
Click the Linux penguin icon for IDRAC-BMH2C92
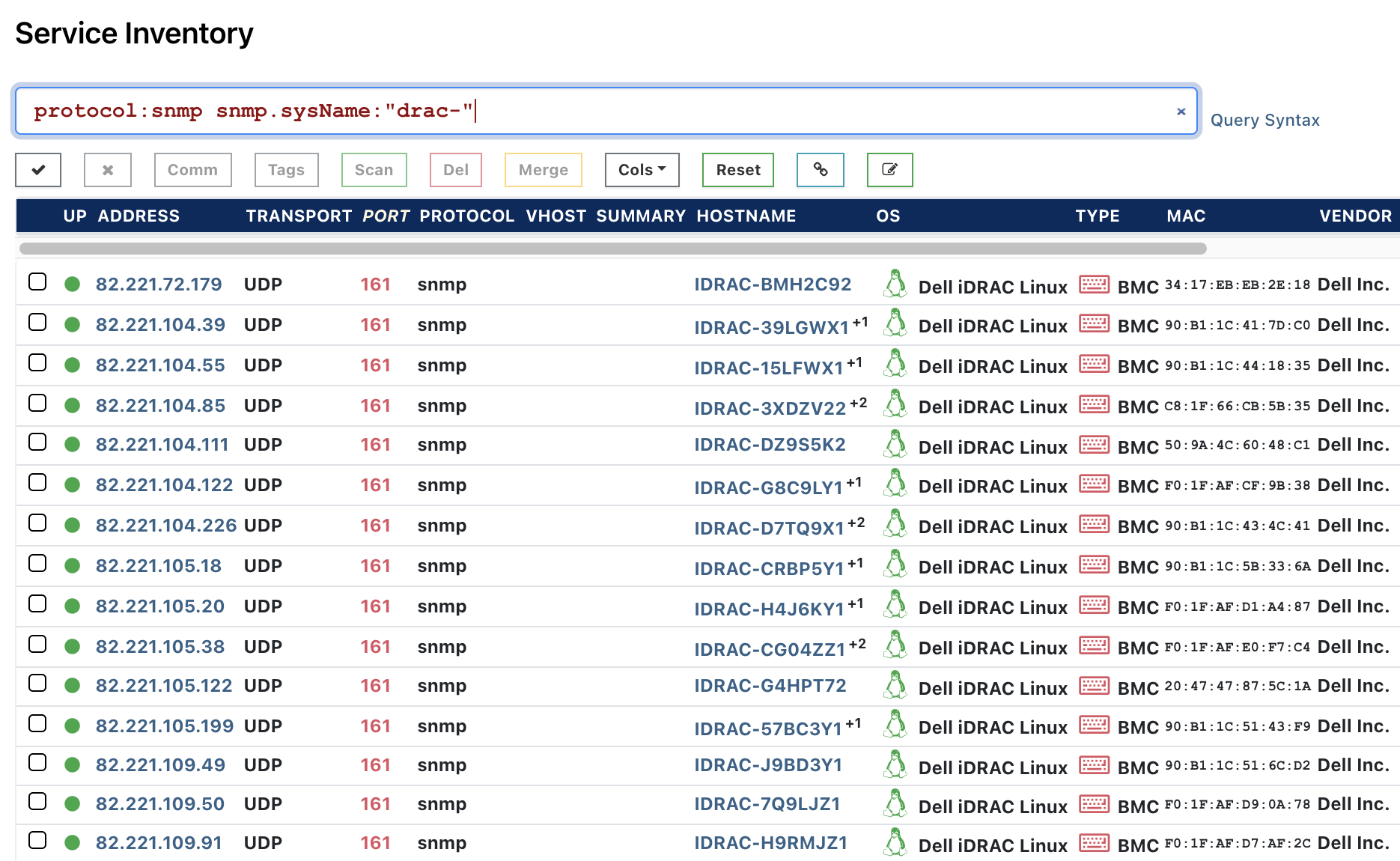pos(896,285)
